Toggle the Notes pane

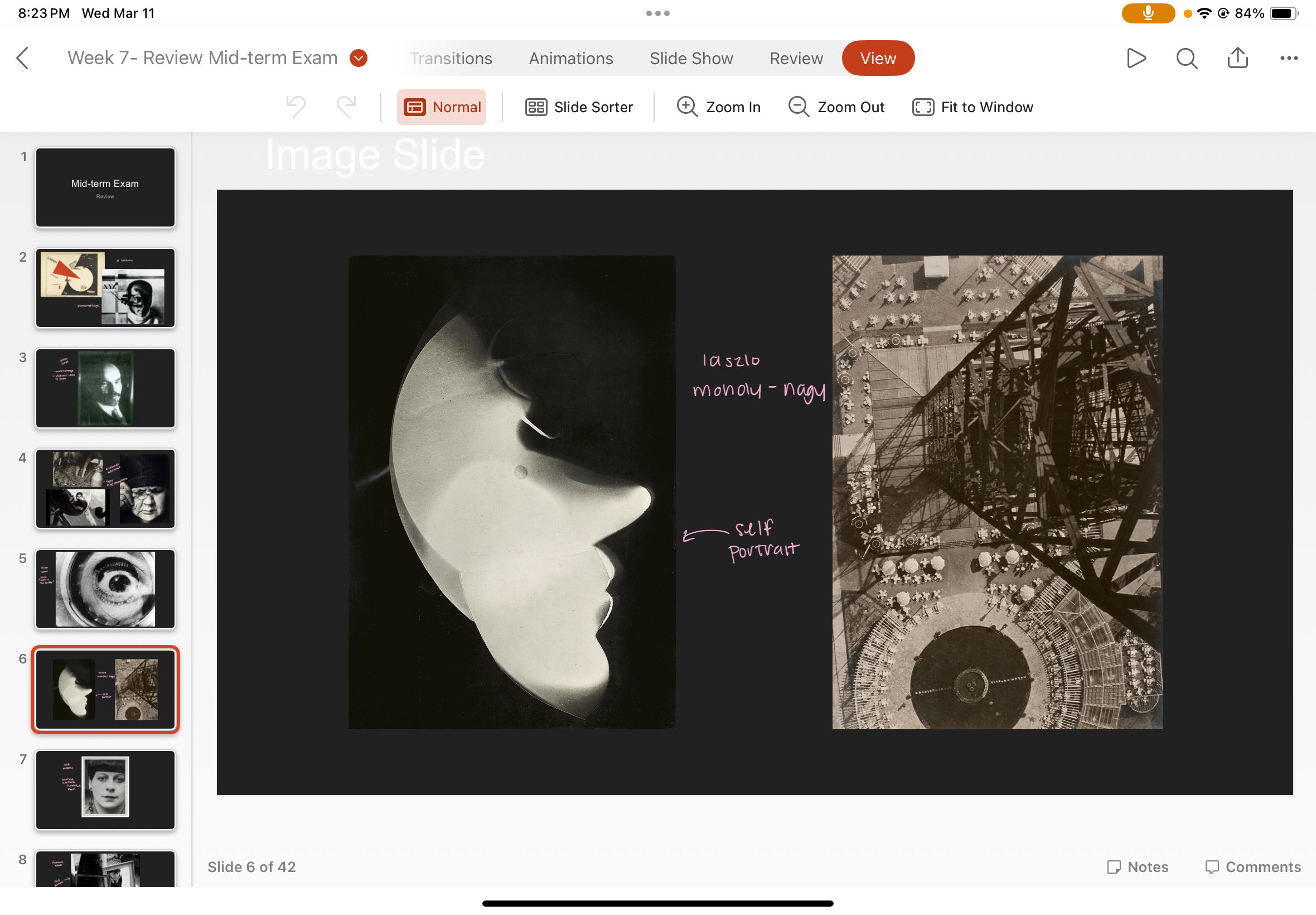point(1137,866)
